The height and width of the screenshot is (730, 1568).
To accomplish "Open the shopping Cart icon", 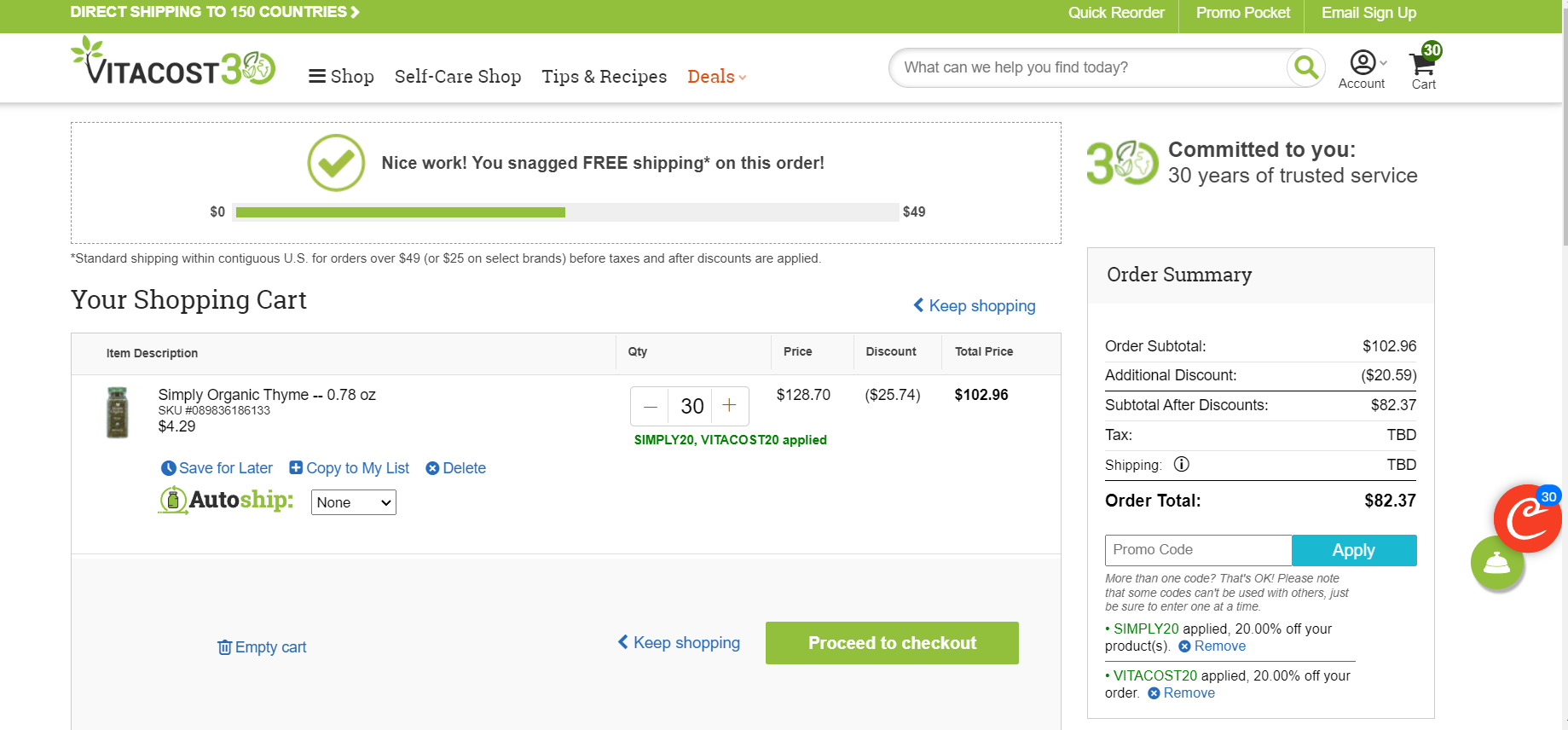I will (1423, 65).
